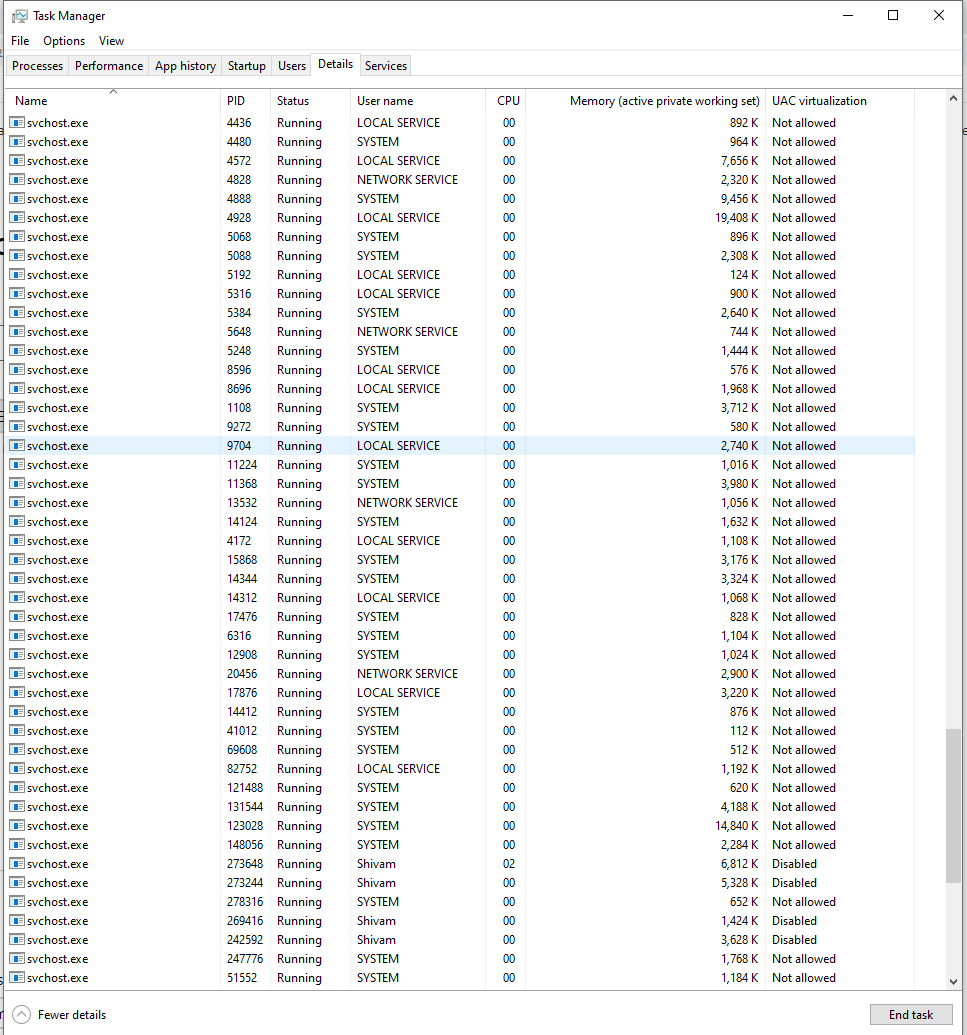
Task: Click memory value 7,656 K
Action: click(x=739, y=161)
